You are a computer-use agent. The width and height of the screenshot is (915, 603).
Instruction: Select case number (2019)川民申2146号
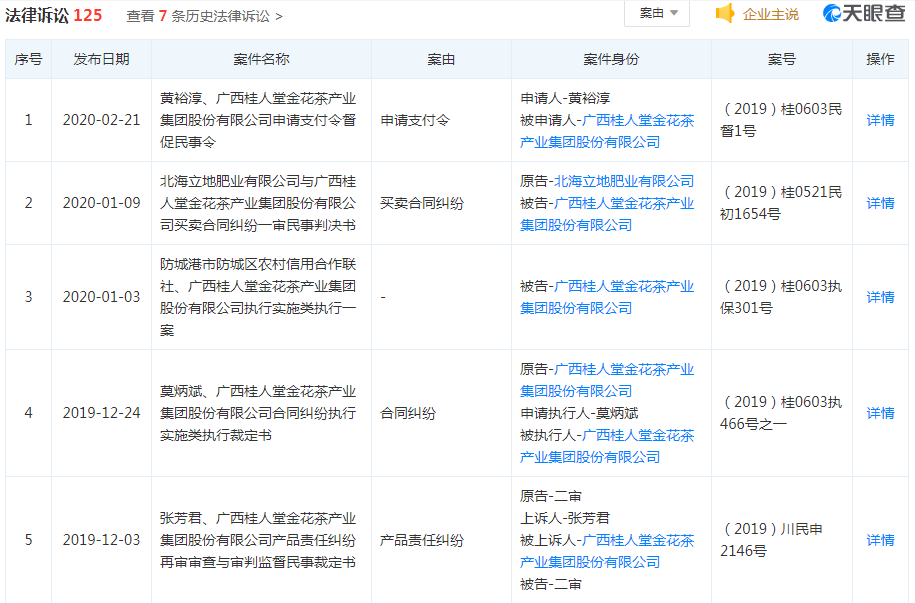[x=771, y=540]
